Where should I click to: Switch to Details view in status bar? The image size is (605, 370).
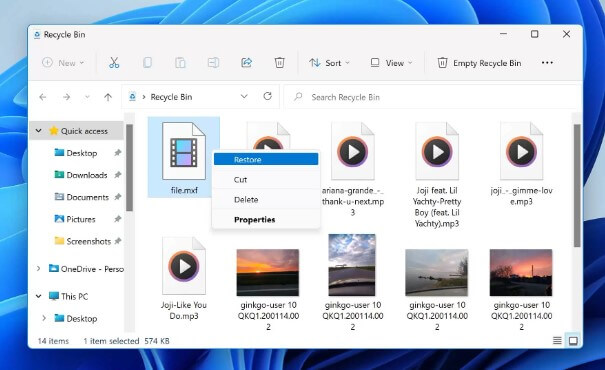(557, 341)
